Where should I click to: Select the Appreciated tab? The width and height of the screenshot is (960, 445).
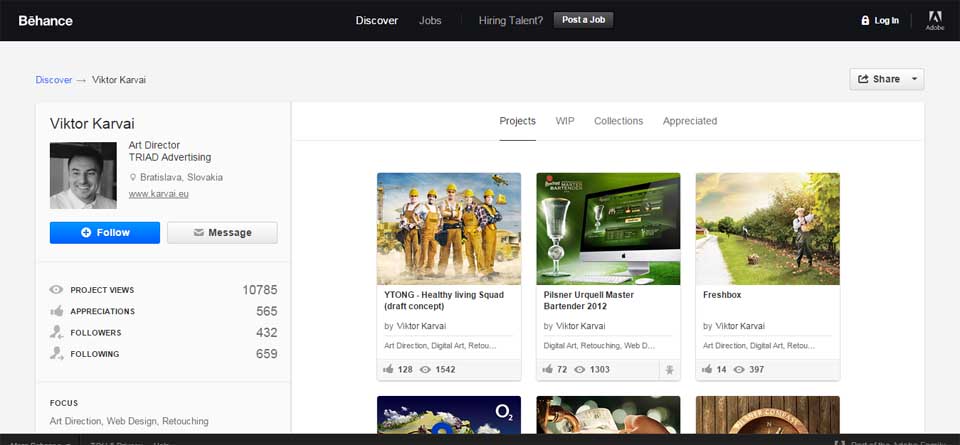pyautogui.click(x=689, y=121)
